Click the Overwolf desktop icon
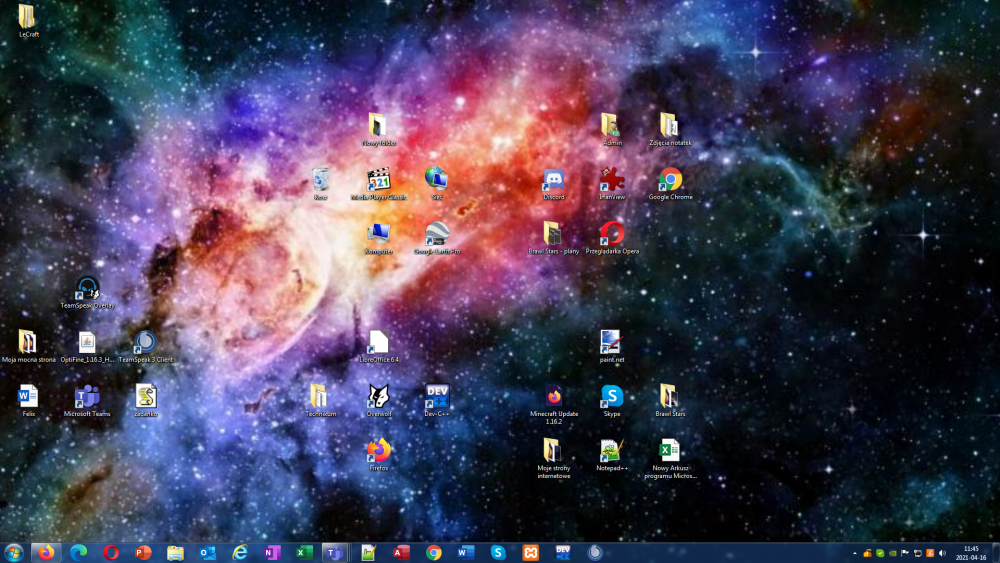1000x563 pixels. (x=379, y=397)
